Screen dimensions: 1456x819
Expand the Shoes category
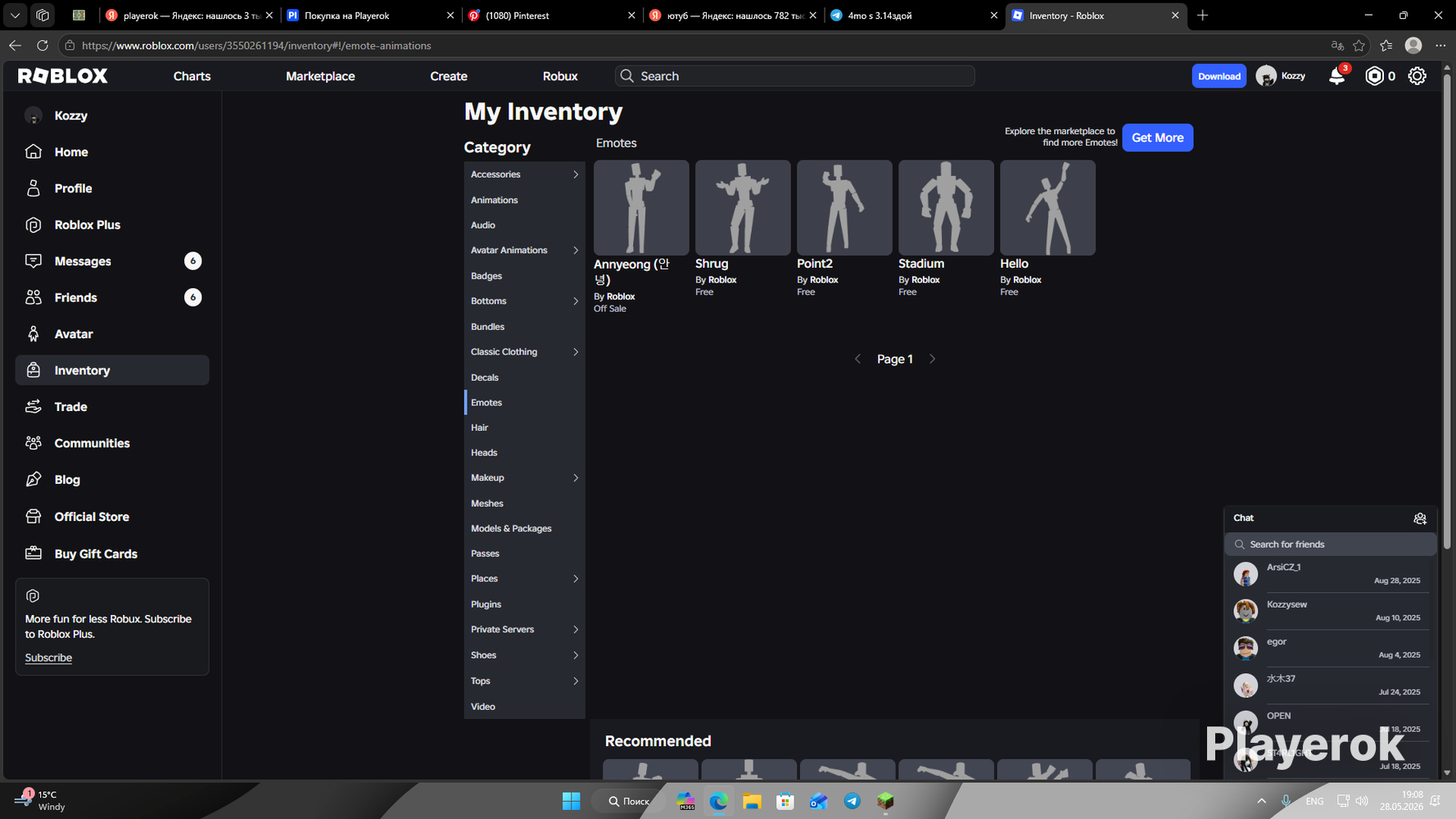click(x=576, y=655)
